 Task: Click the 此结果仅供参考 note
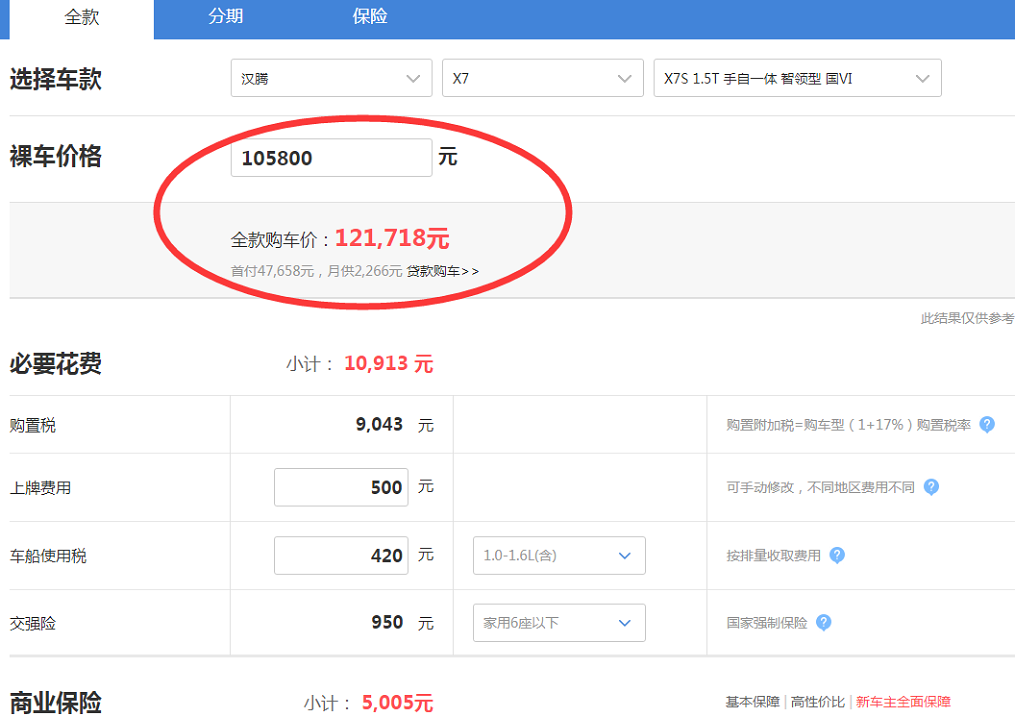967,318
